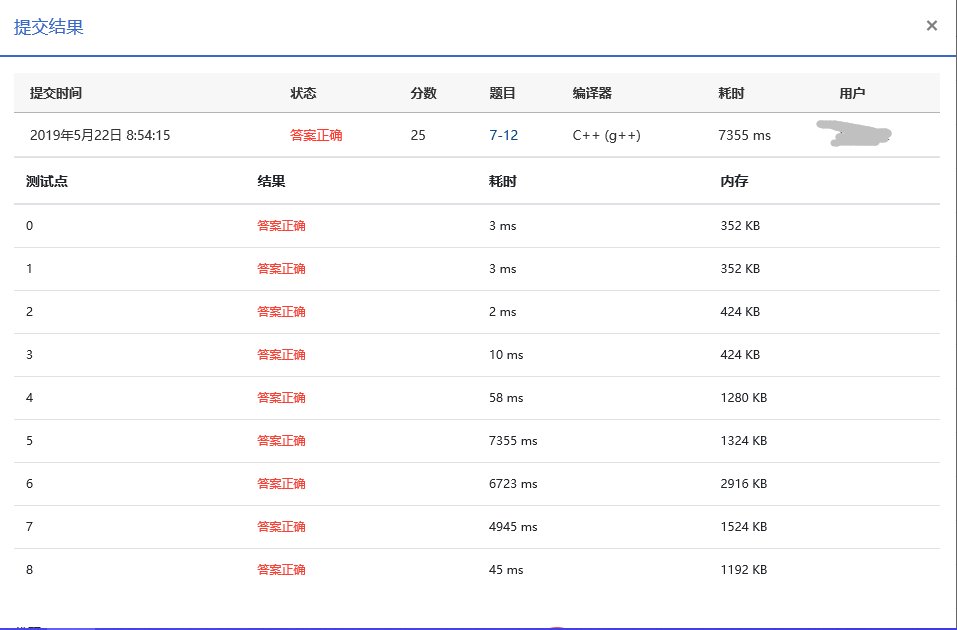Click compiler value C++ (g++)
Viewport: 957px width, 630px height.
[x=607, y=136]
